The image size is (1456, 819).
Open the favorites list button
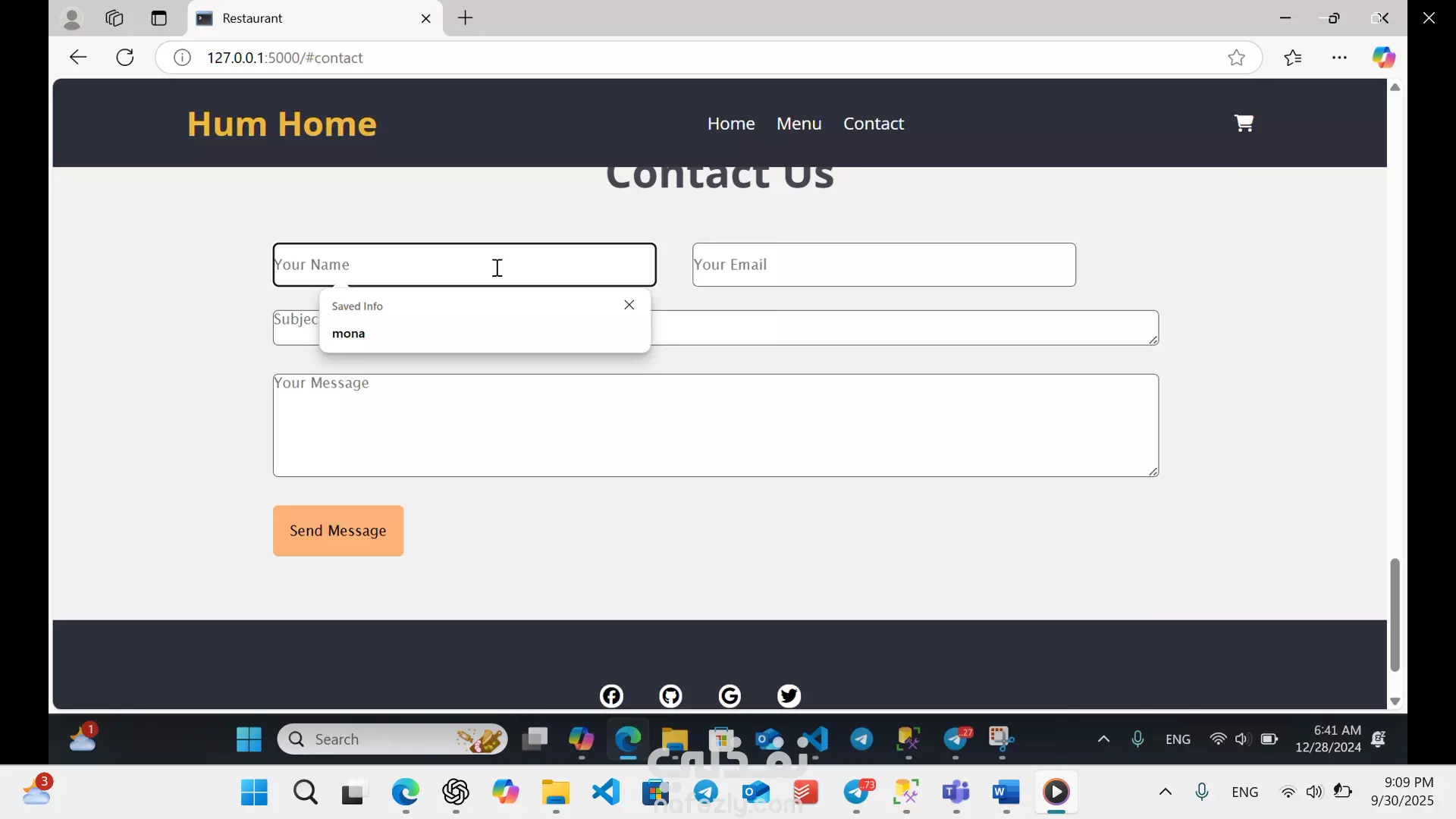click(1293, 58)
